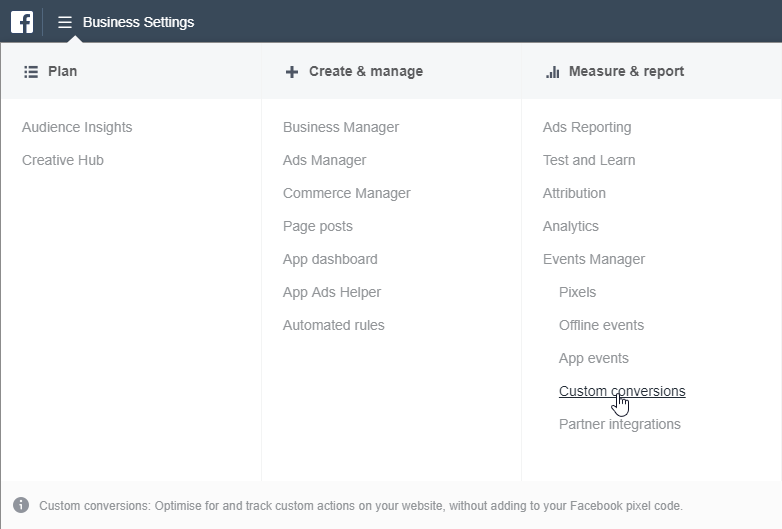Click the Plan section heading
The height and width of the screenshot is (529, 782).
coord(62,71)
